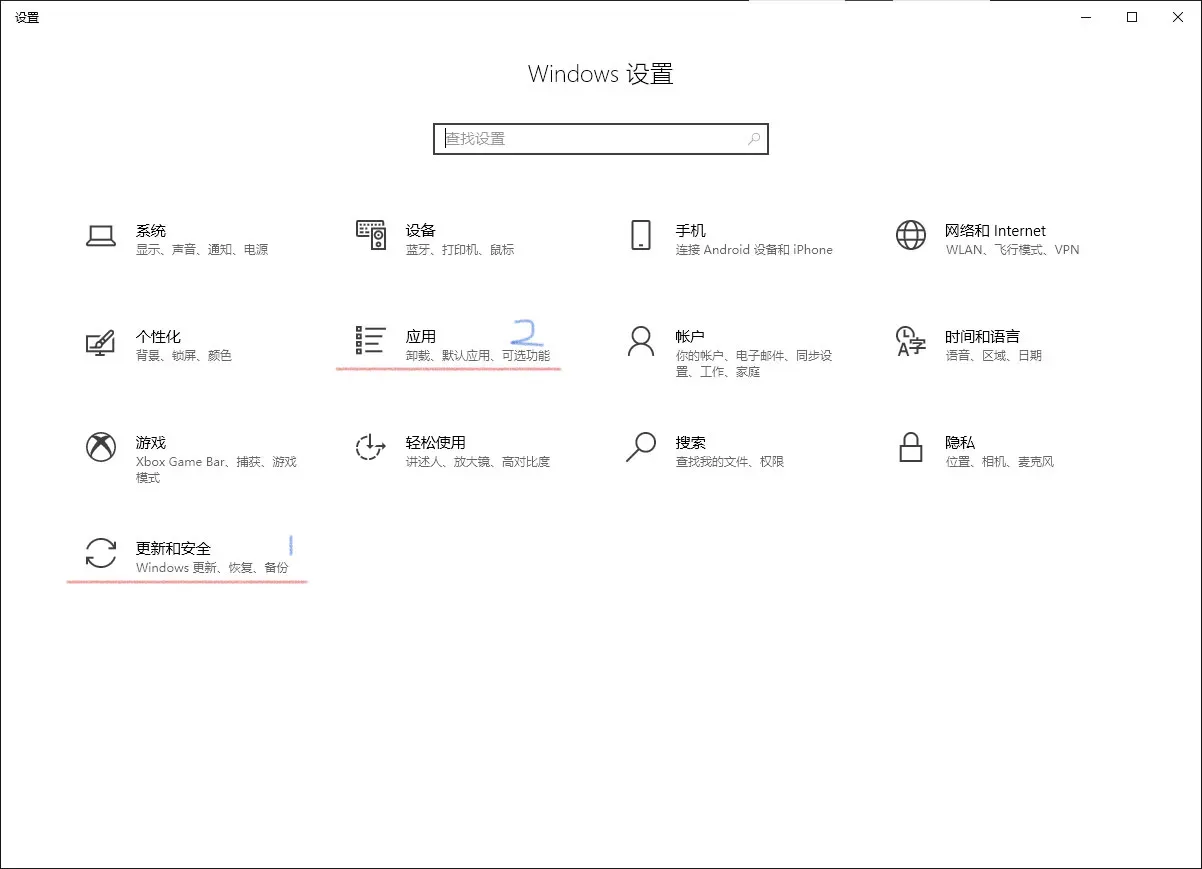This screenshot has width=1202, height=869.
Task: Click the text "WLAN、飞行模式、VPN"
Action: tap(1013, 250)
